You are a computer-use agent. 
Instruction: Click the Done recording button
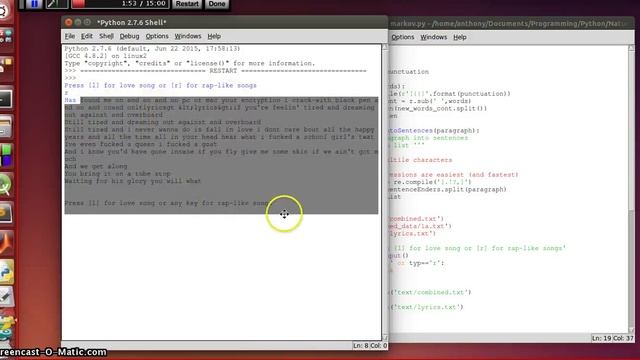click(x=216, y=4)
